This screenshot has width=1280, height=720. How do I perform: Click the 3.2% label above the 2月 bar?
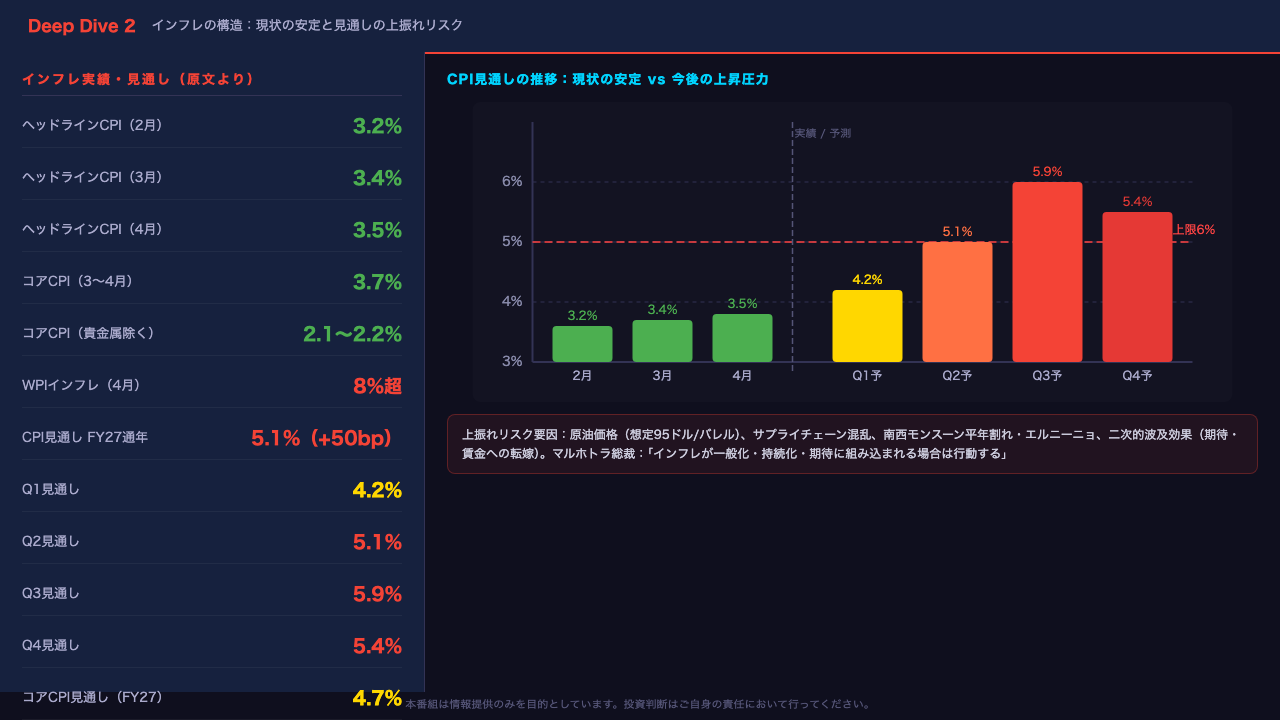tap(582, 315)
